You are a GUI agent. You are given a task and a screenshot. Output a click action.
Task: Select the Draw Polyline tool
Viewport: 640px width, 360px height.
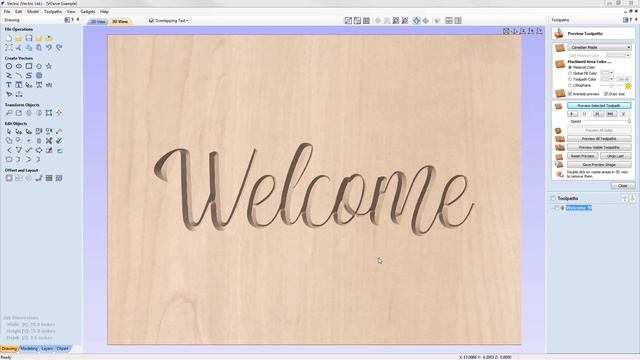[x=9, y=76]
